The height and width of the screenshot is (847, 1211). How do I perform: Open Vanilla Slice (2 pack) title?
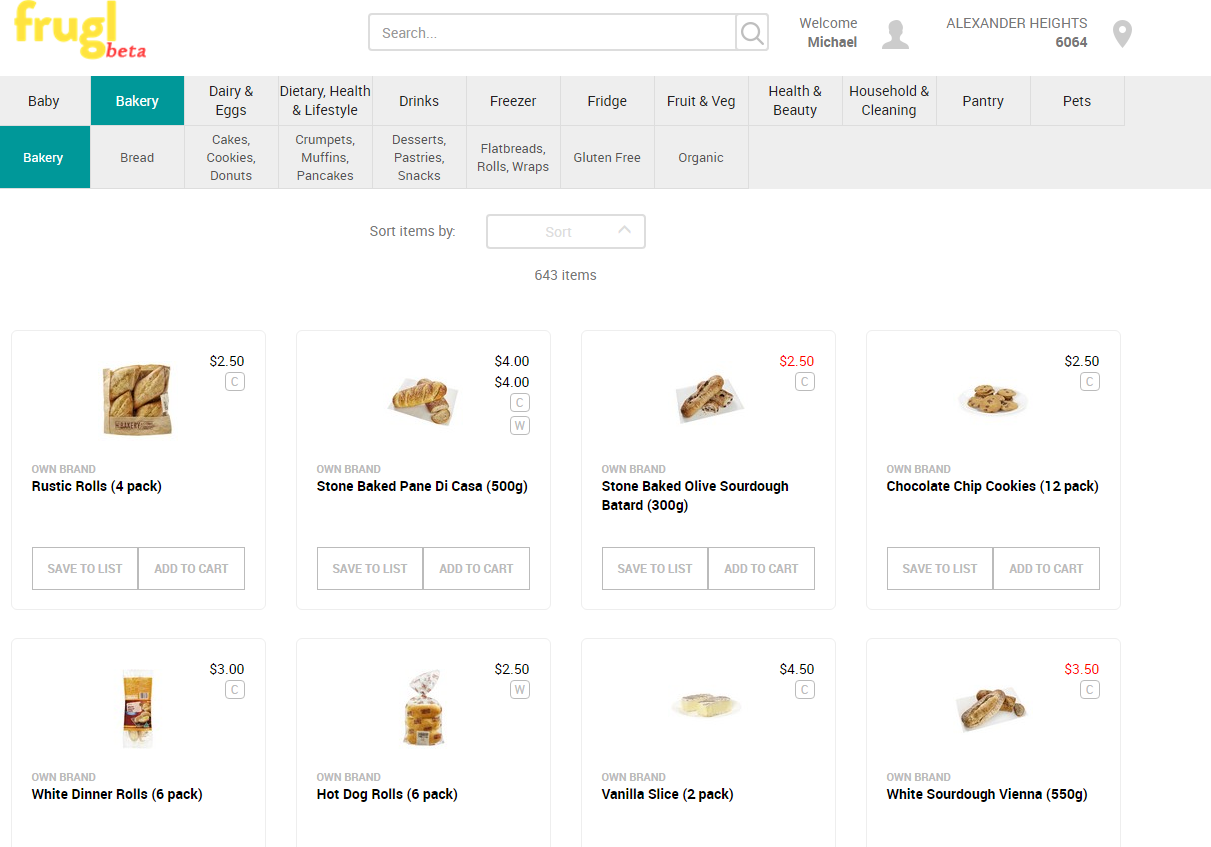coord(668,795)
